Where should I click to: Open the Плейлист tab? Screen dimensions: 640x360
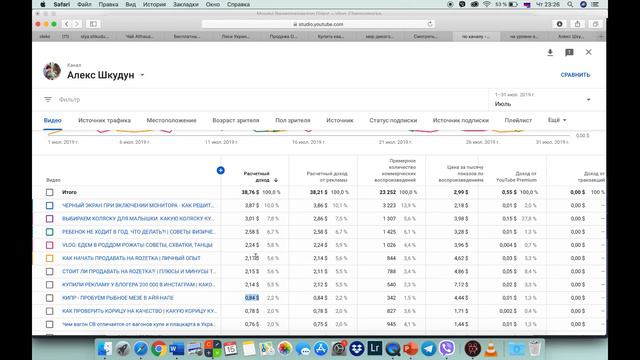[518, 120]
